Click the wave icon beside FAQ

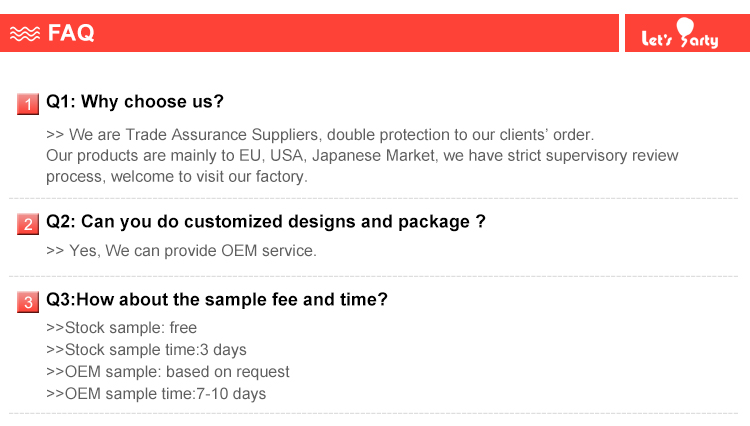click(x=25, y=33)
